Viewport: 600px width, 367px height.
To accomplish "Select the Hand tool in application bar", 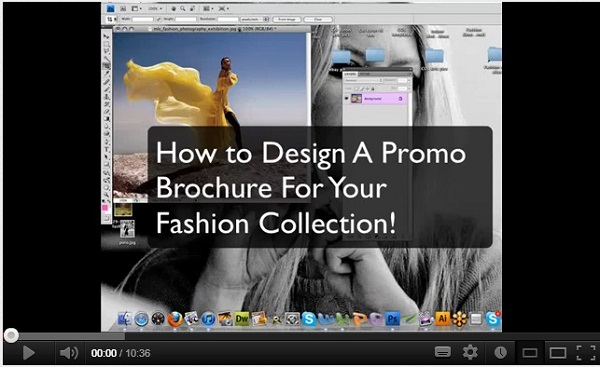I will (x=174, y=8).
